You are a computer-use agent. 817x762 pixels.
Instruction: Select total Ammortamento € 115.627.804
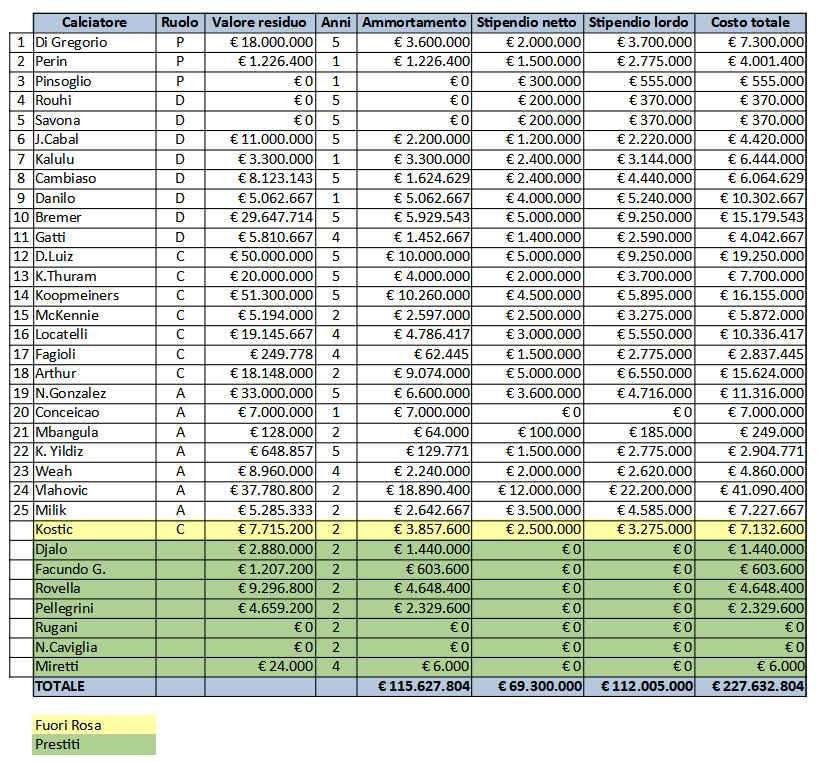click(414, 686)
